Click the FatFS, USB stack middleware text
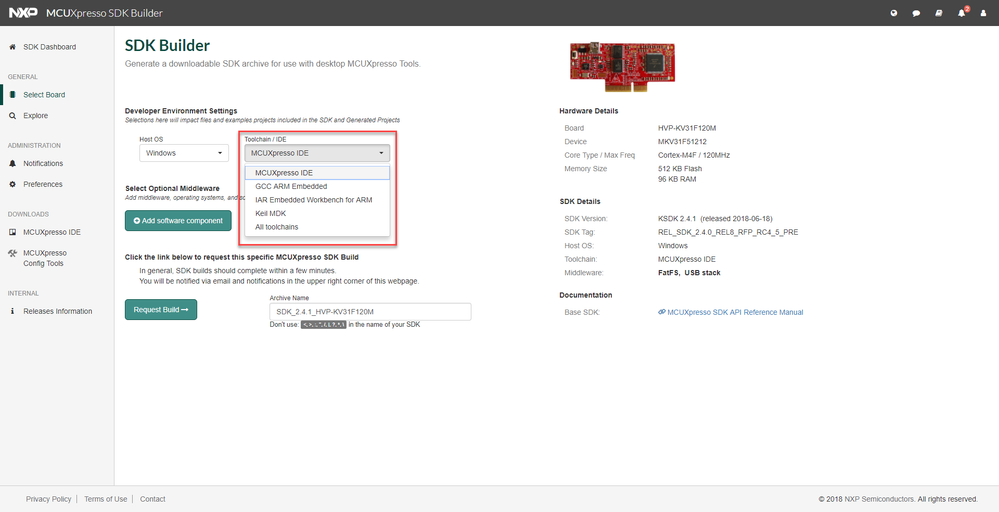This screenshot has height=512, width=999. coord(689,273)
